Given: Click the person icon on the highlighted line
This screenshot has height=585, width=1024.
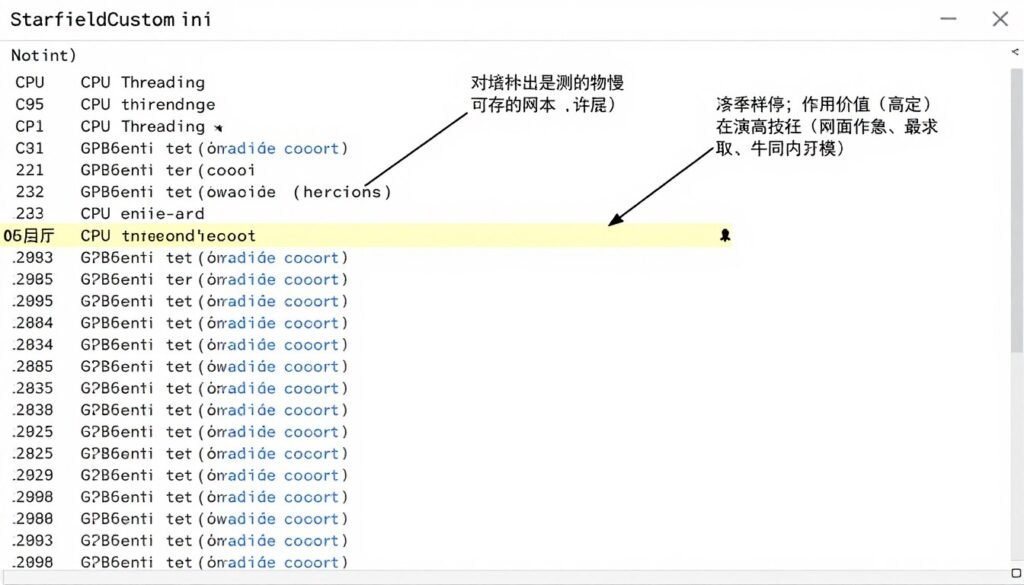Looking at the screenshot, I should click(724, 235).
